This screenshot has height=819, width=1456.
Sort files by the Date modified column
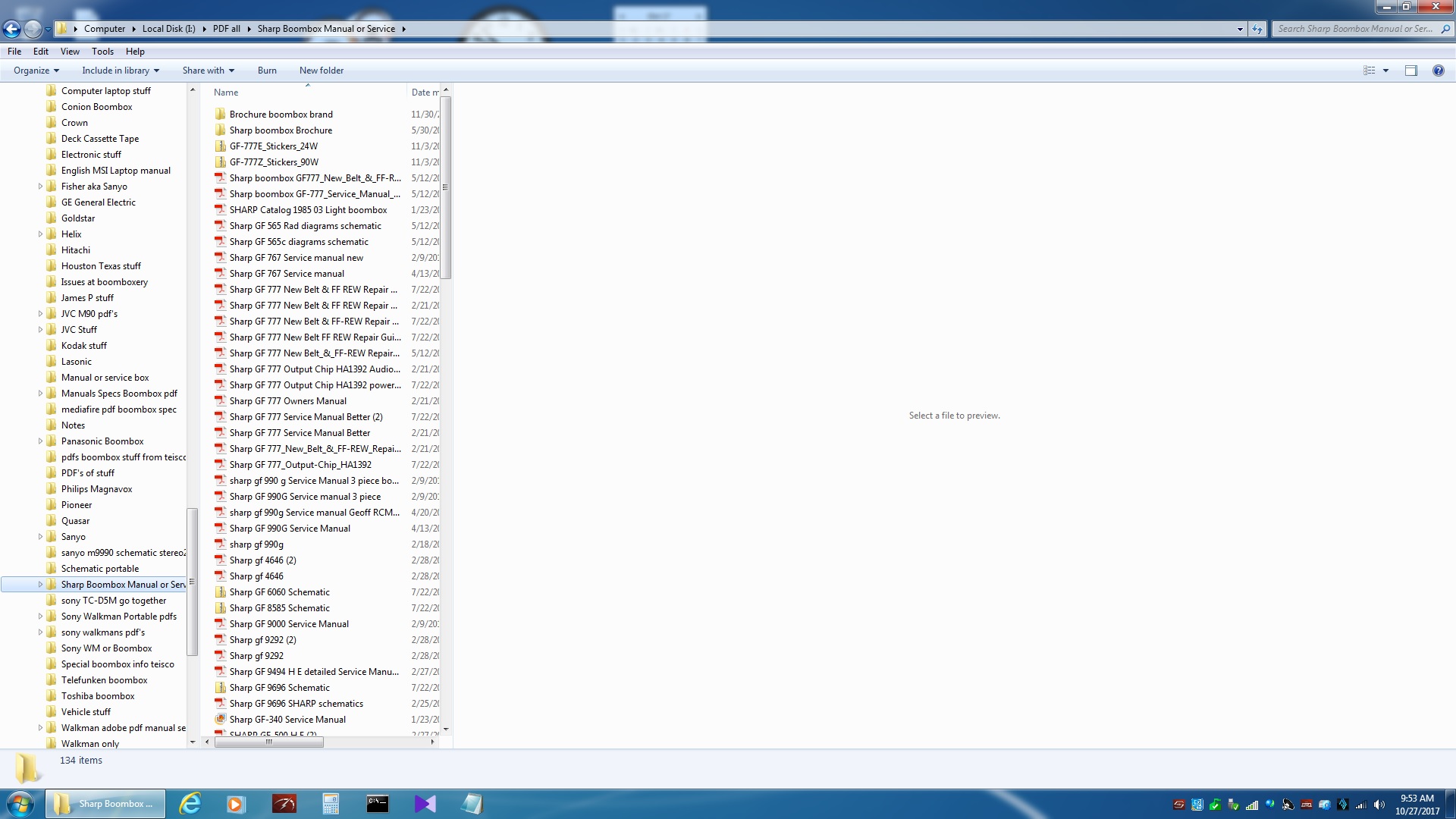425,93
